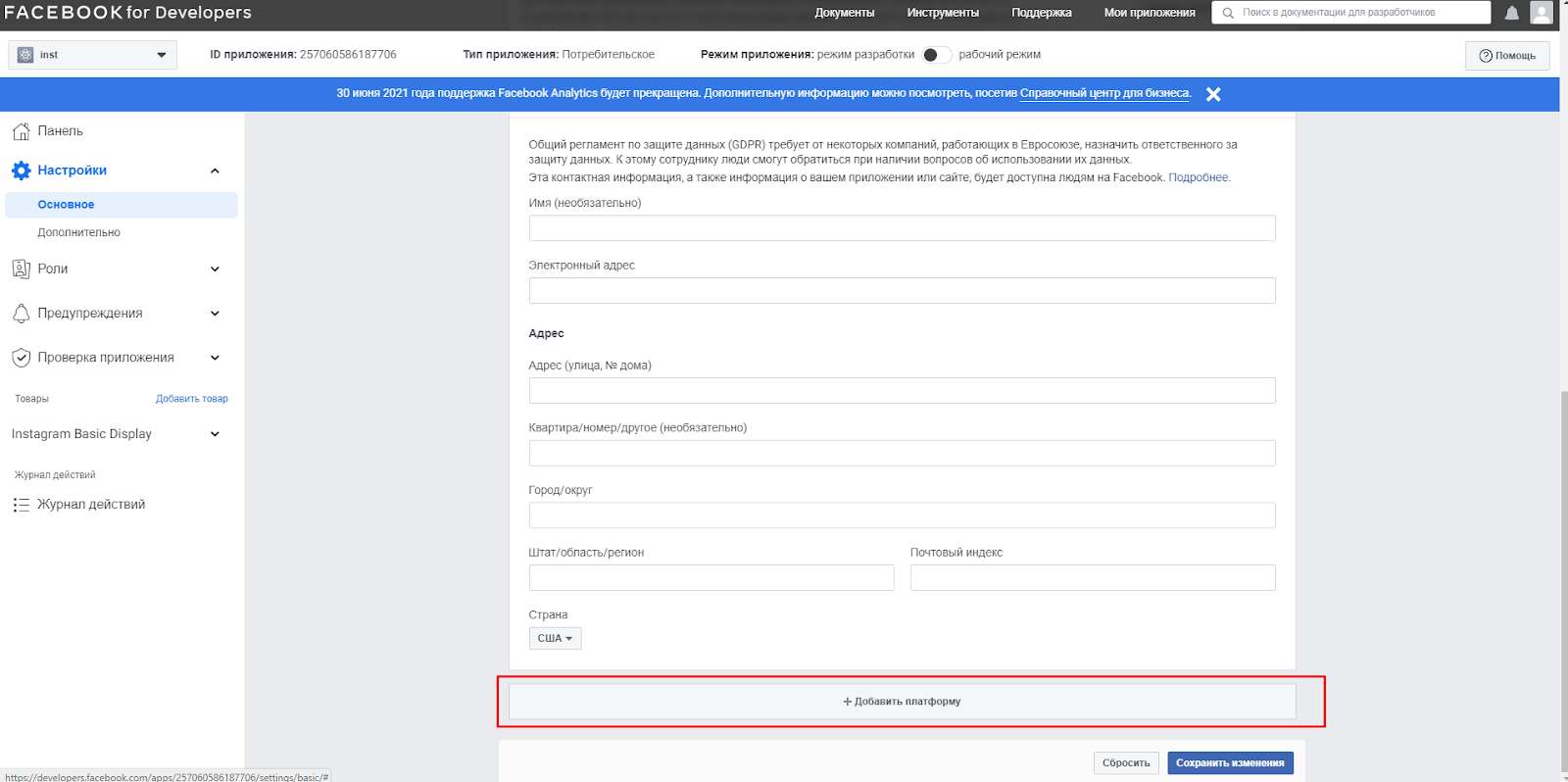Screen dimensions: 1568x782
Task: Open Инструменты in top menu
Action: [943, 13]
